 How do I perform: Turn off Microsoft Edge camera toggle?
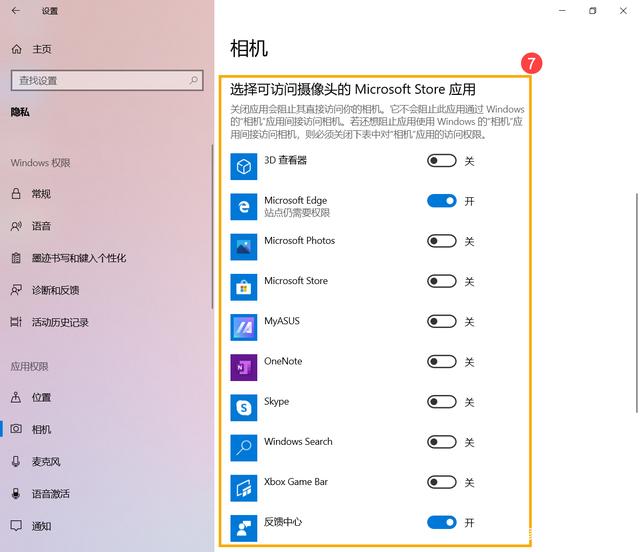(x=442, y=201)
